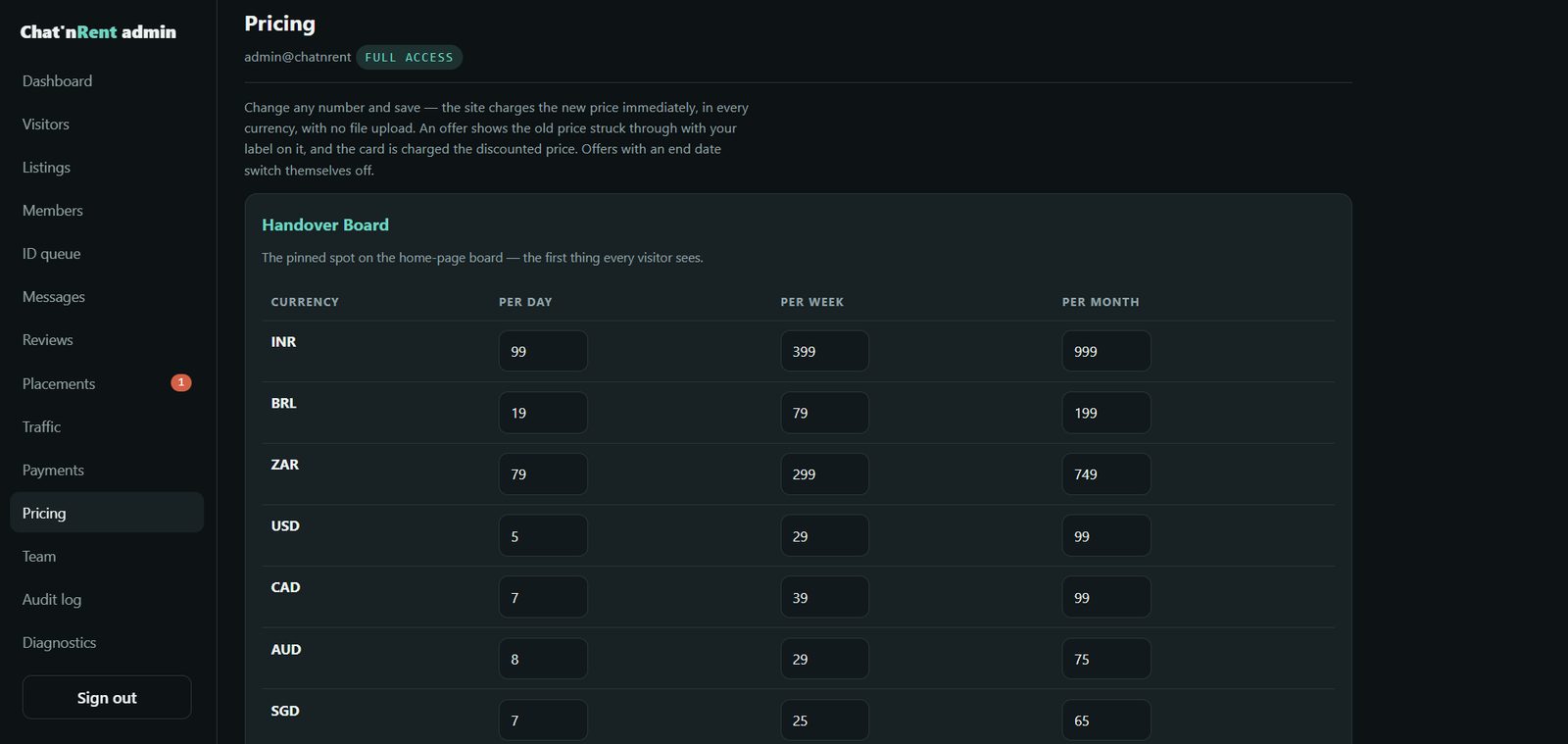Select ZAR per week price box
This screenshot has height=744, width=1568.
tap(824, 473)
